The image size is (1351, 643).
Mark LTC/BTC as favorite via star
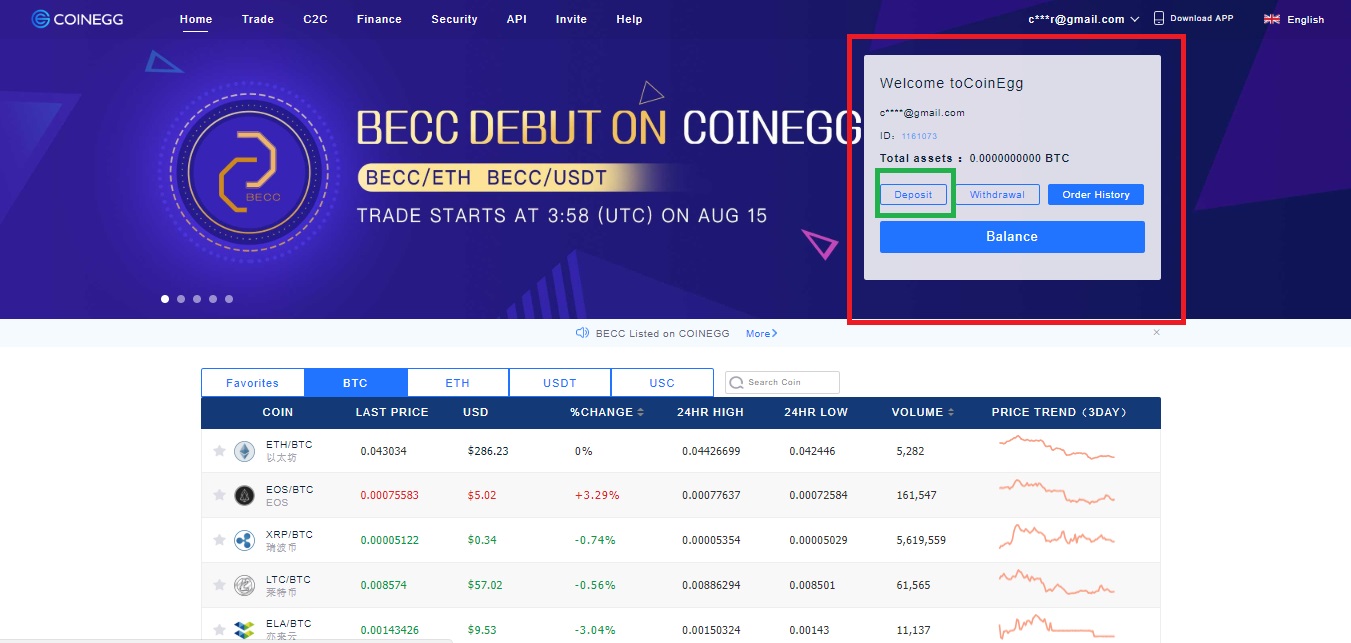[x=219, y=585]
